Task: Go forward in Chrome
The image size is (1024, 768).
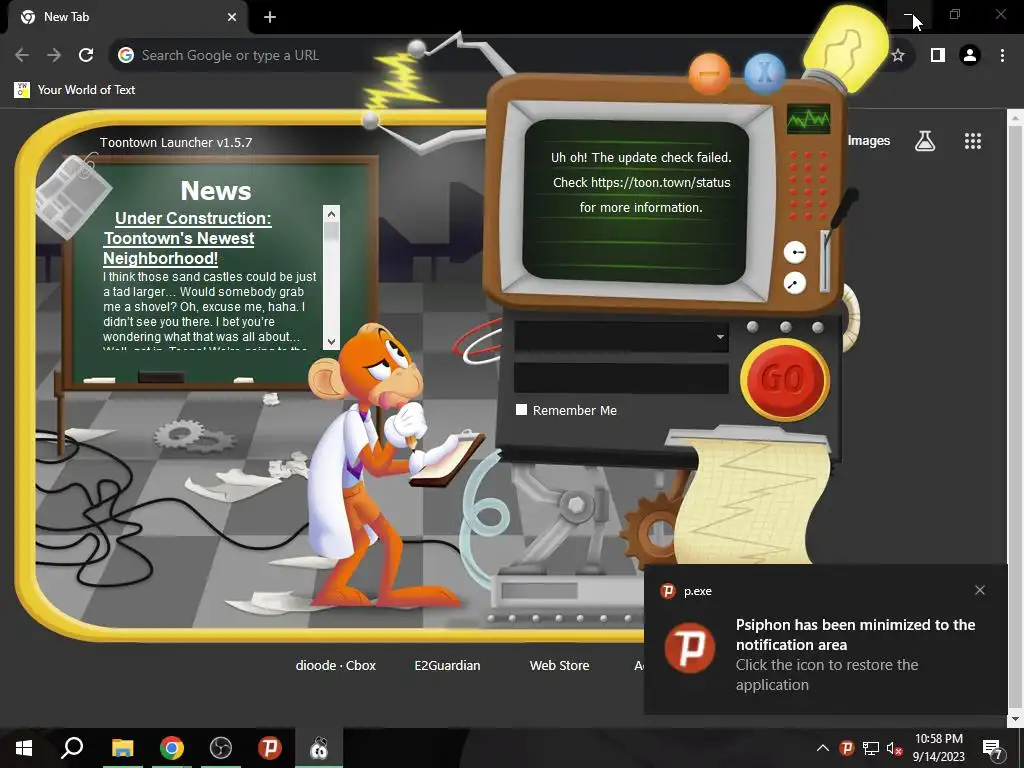Action: pyautogui.click(x=54, y=56)
